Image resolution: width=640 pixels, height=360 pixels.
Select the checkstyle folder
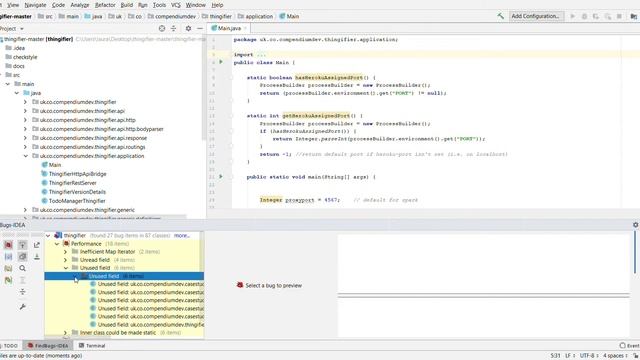25,57
